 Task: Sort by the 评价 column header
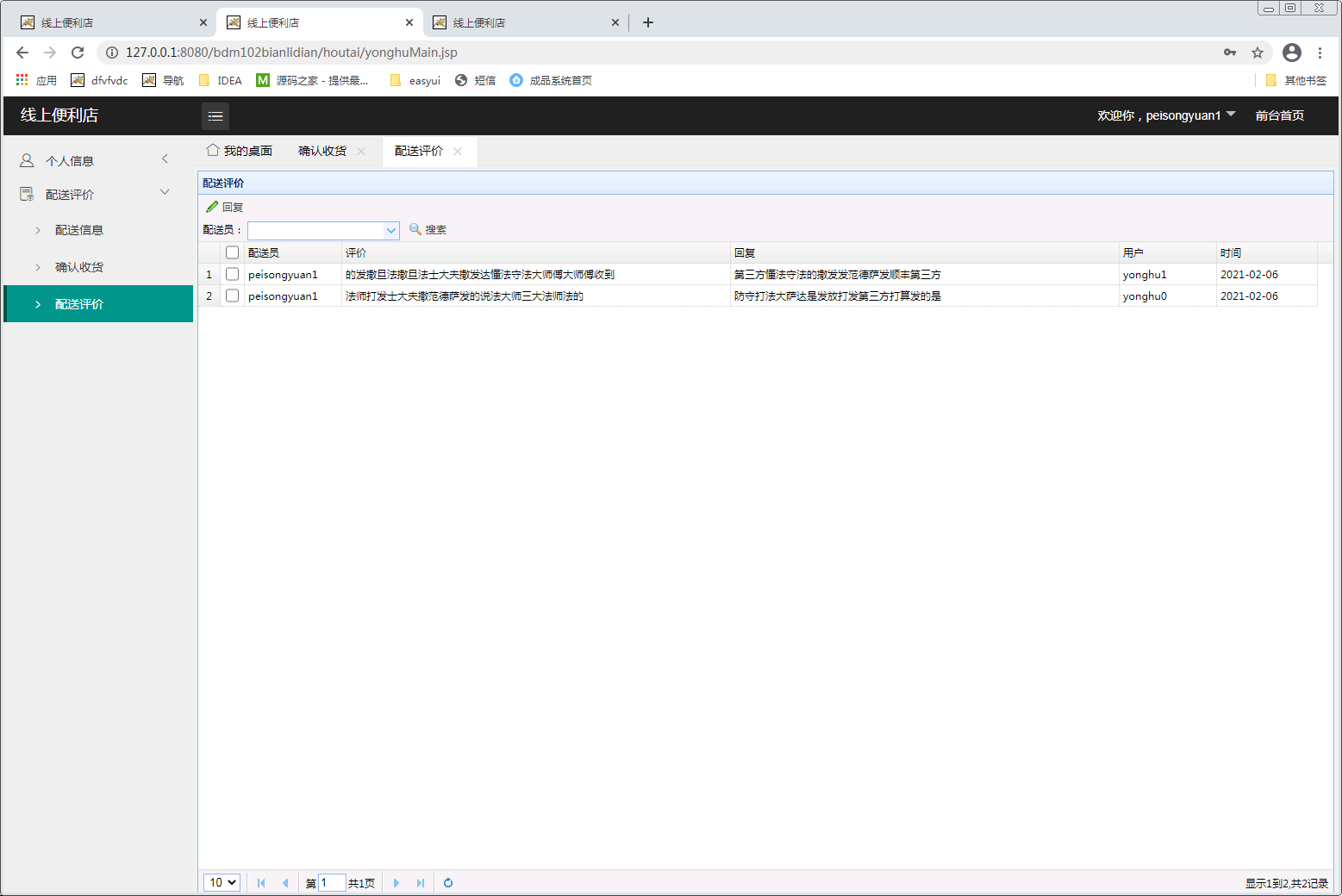click(535, 252)
